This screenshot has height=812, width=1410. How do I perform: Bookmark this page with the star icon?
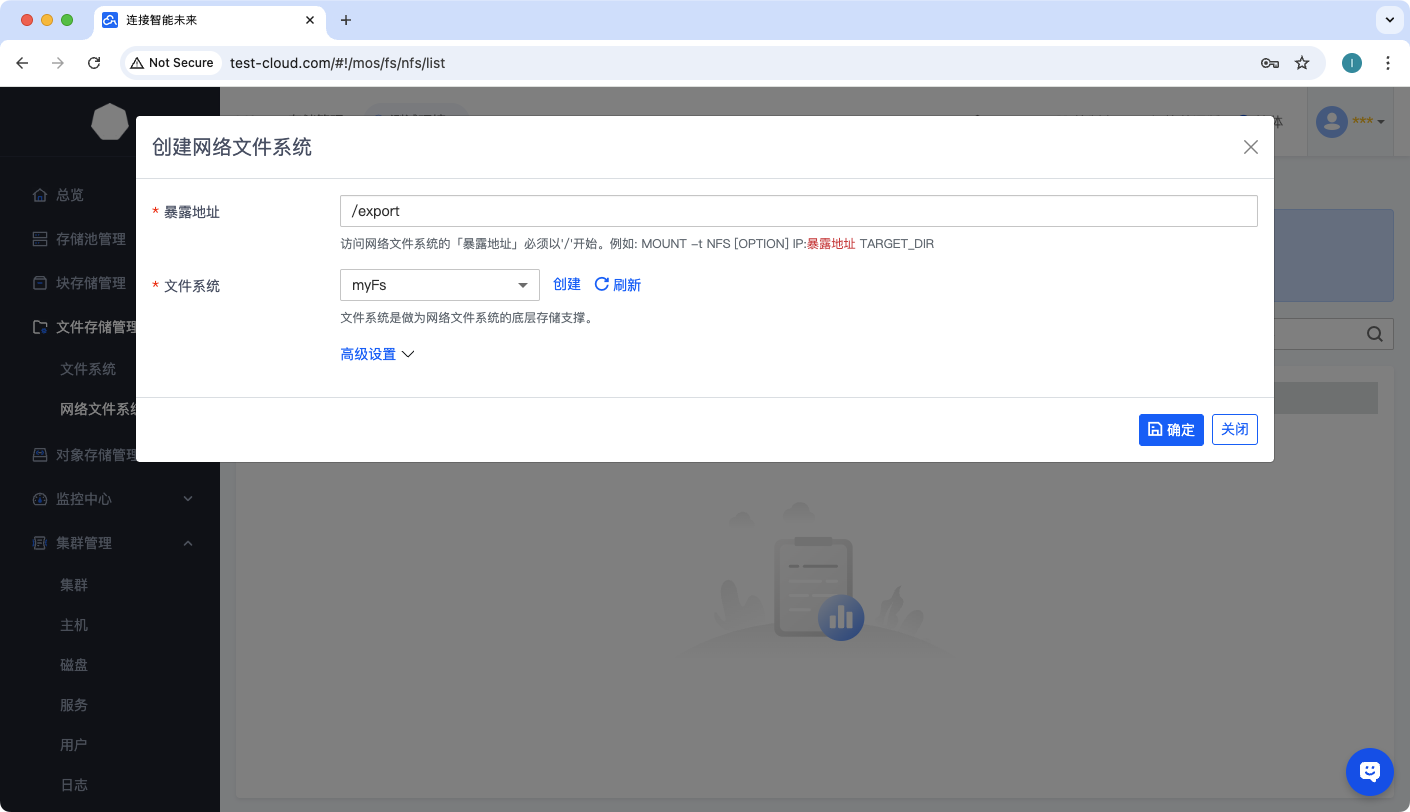(1302, 63)
